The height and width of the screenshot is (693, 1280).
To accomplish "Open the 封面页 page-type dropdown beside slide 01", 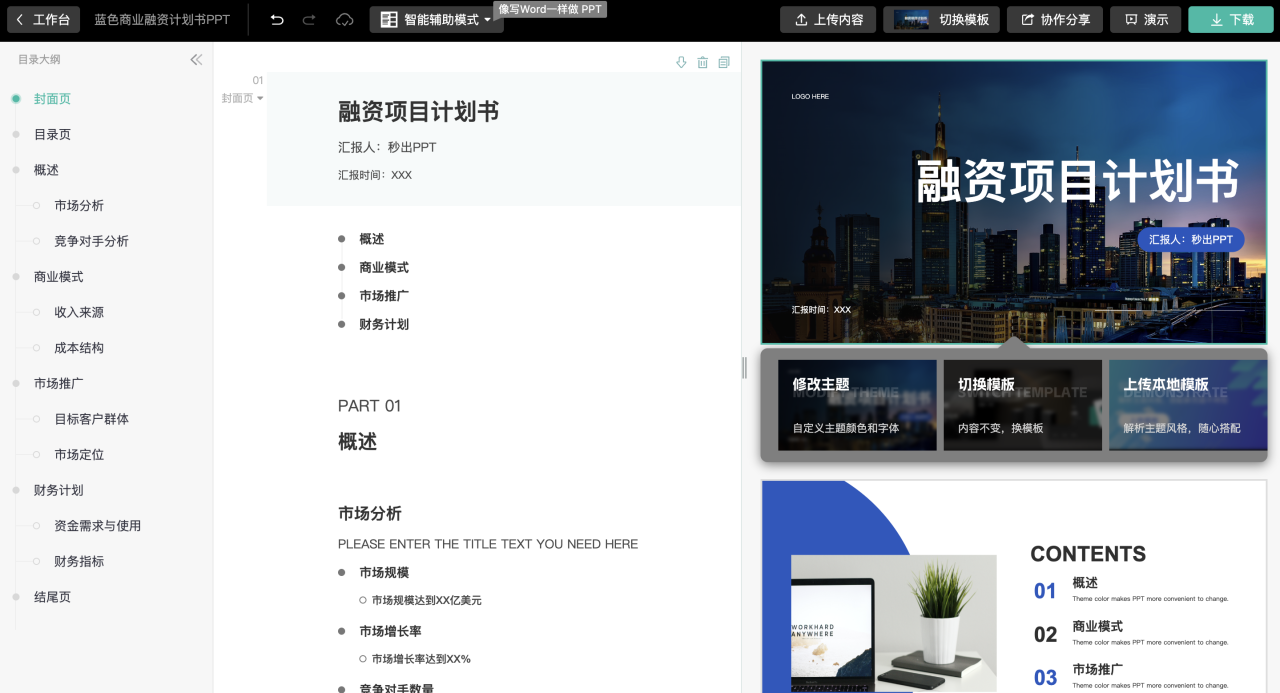I will [242, 98].
